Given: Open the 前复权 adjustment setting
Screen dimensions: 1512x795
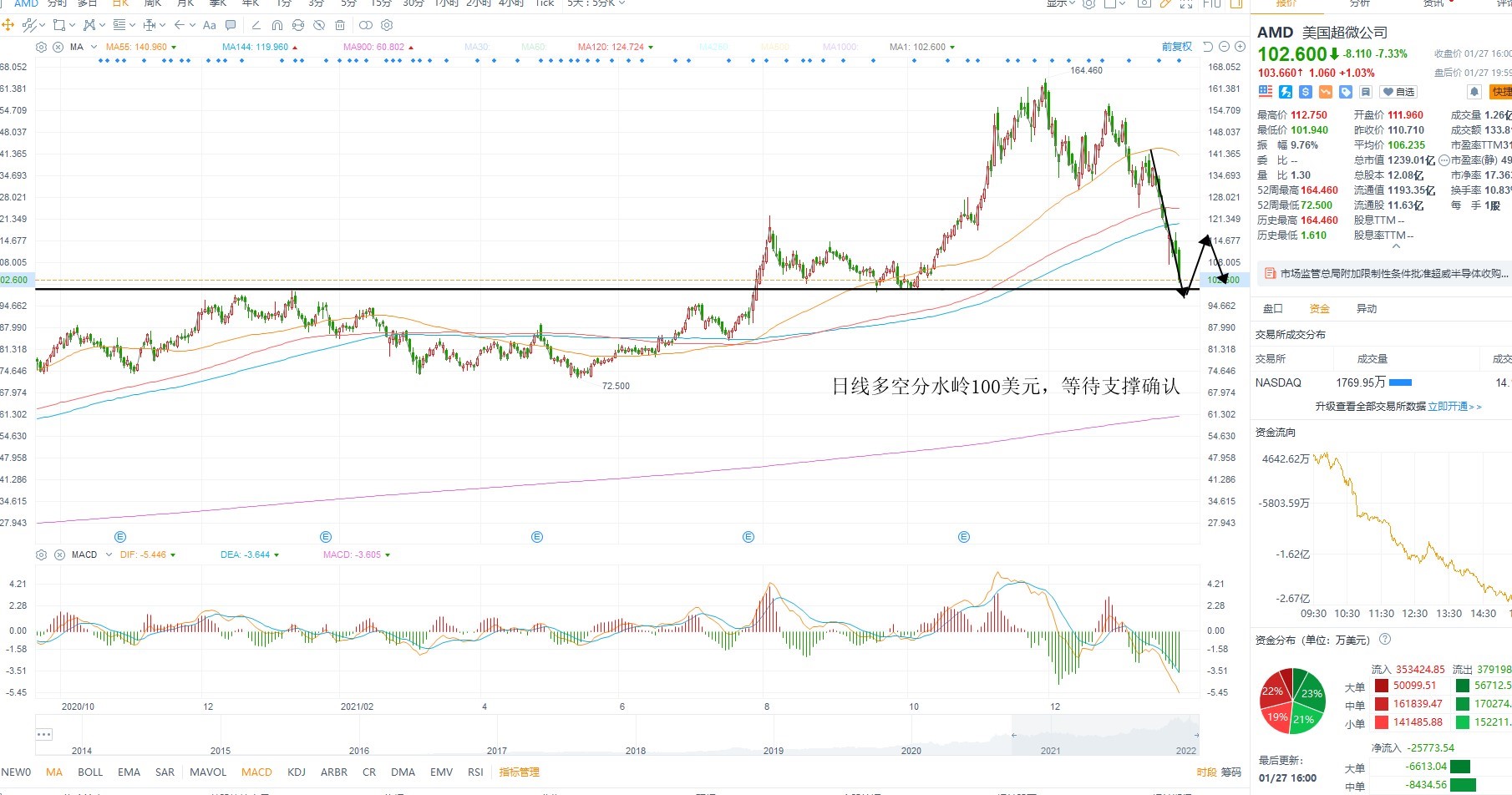Looking at the screenshot, I should [1176, 47].
